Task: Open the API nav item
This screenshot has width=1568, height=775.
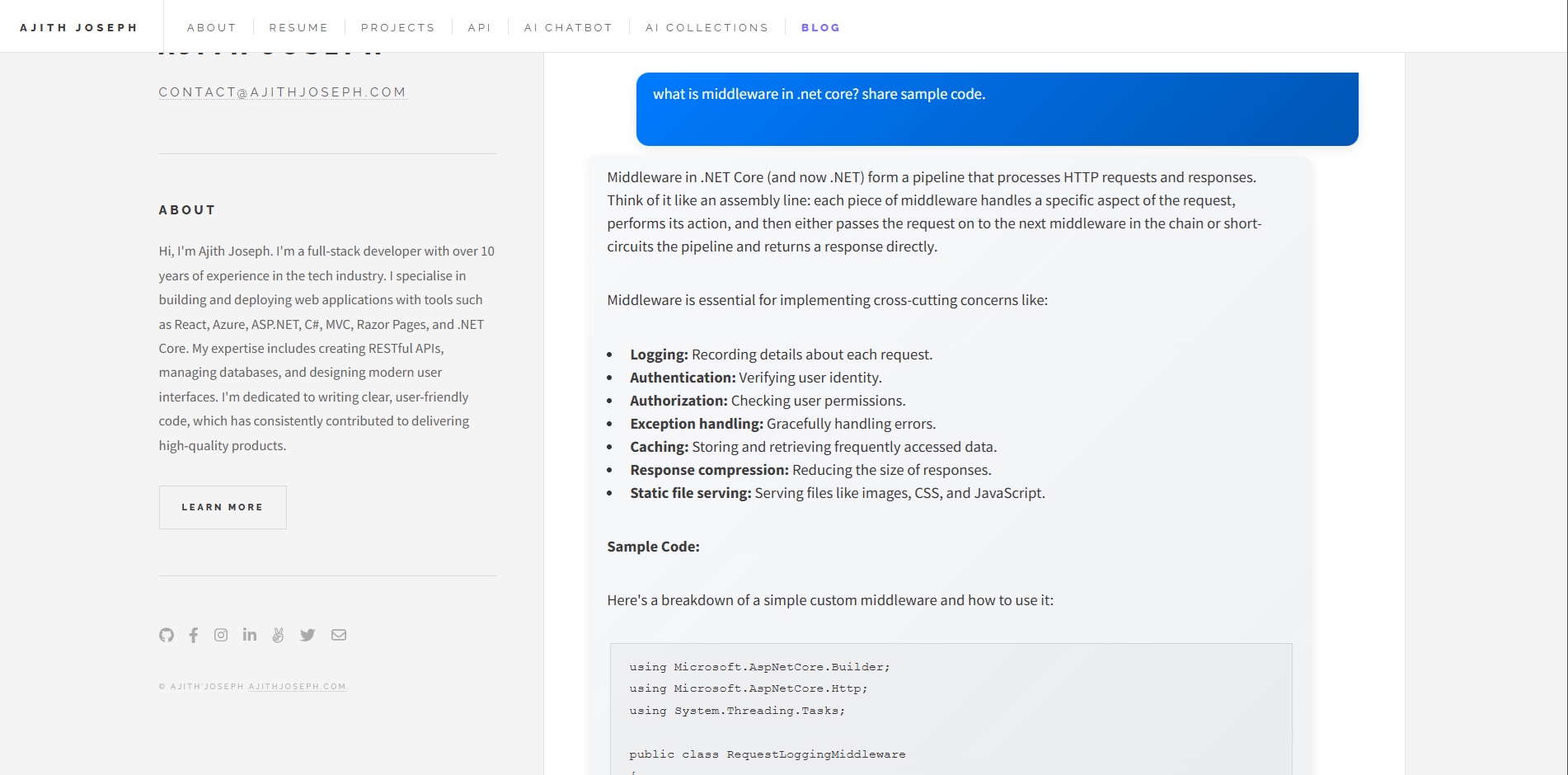Action: [480, 27]
